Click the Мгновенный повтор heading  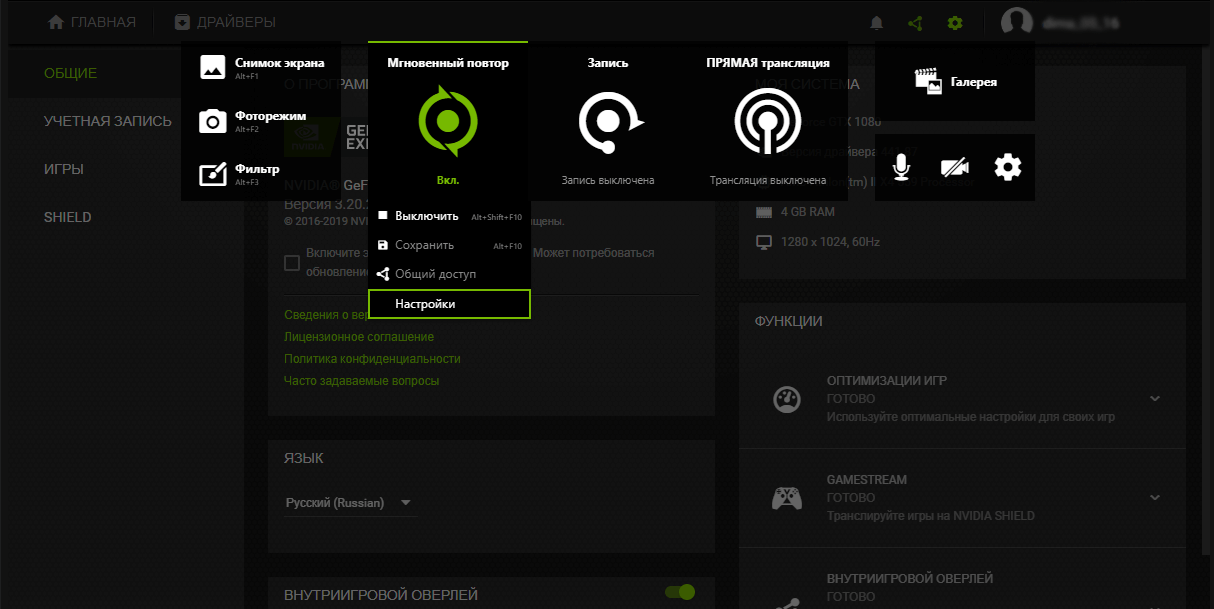click(x=448, y=63)
